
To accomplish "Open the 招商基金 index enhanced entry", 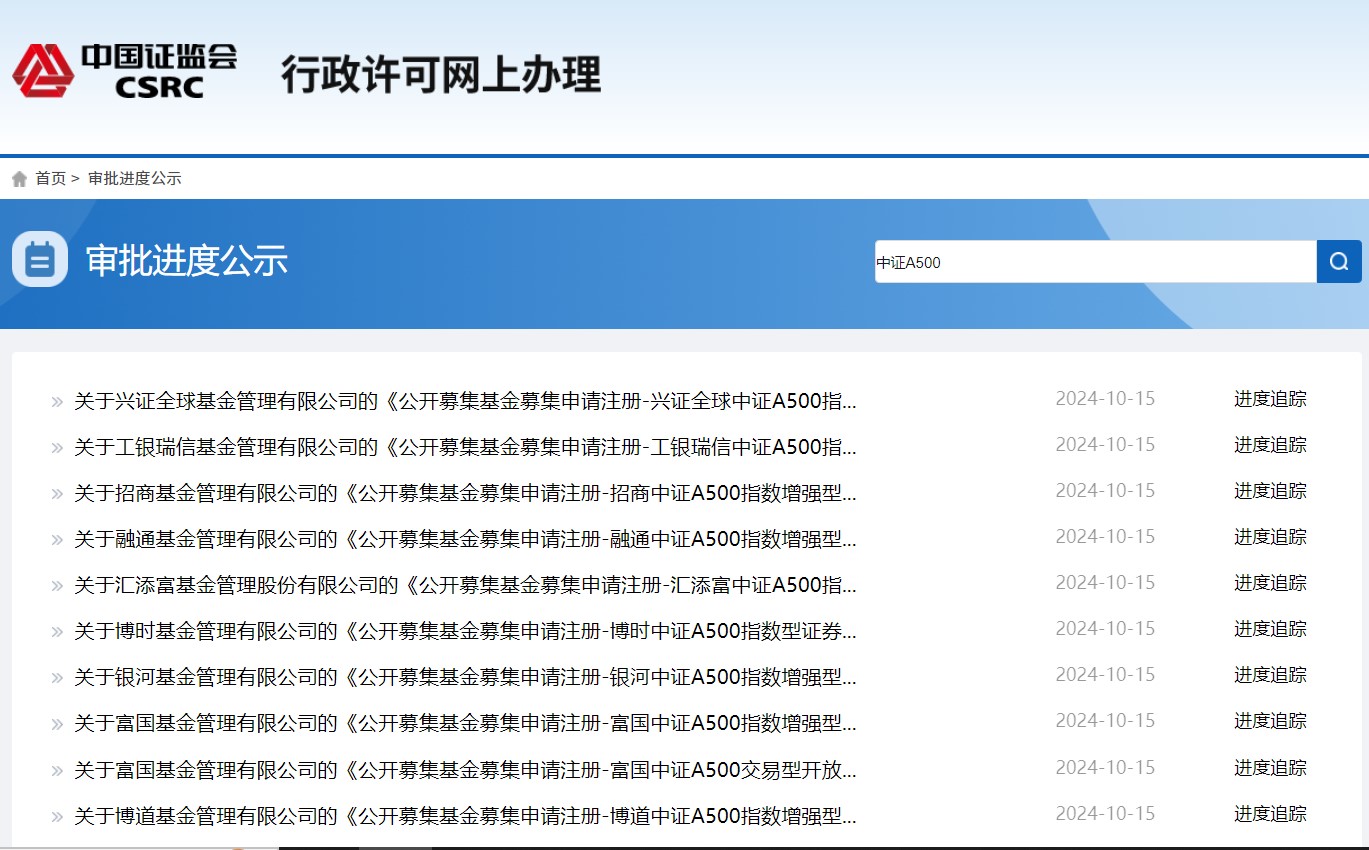I will pos(465,493).
